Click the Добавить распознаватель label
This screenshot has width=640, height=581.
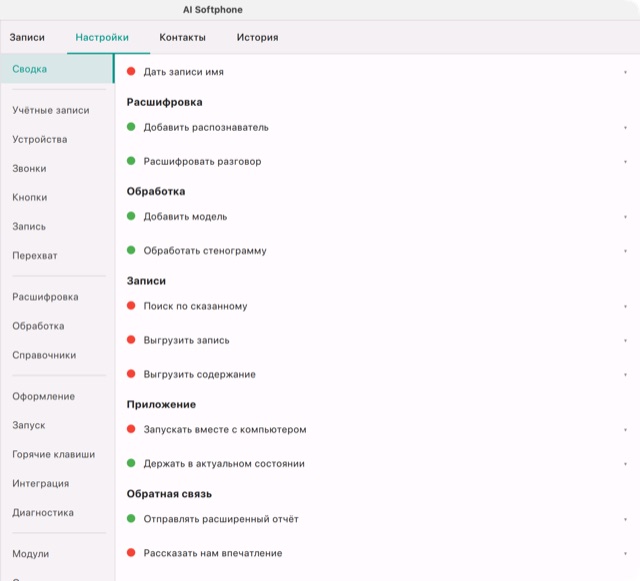point(206,127)
